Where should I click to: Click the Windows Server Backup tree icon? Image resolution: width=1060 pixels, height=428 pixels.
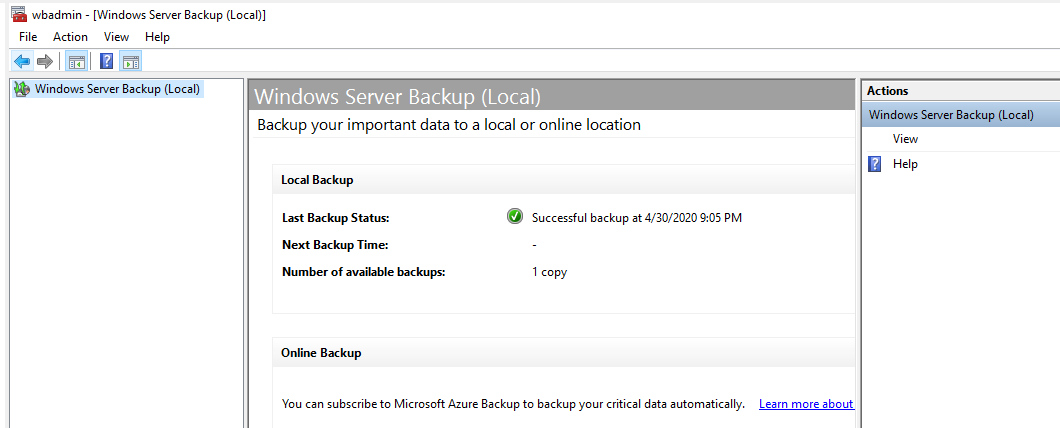tap(22, 89)
